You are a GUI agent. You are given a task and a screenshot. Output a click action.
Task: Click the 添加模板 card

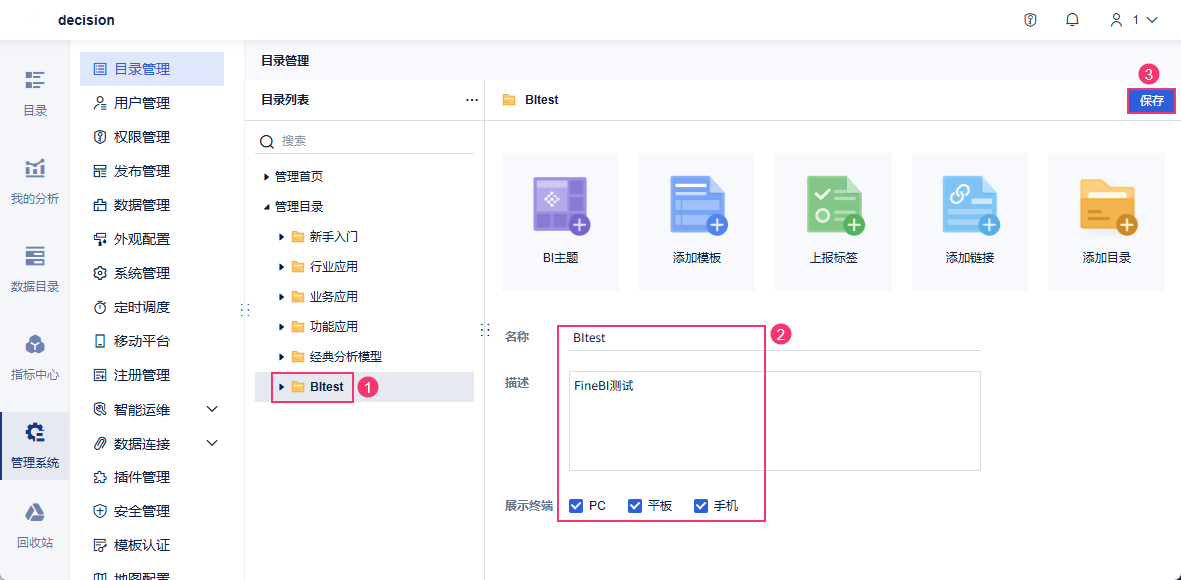click(x=697, y=222)
